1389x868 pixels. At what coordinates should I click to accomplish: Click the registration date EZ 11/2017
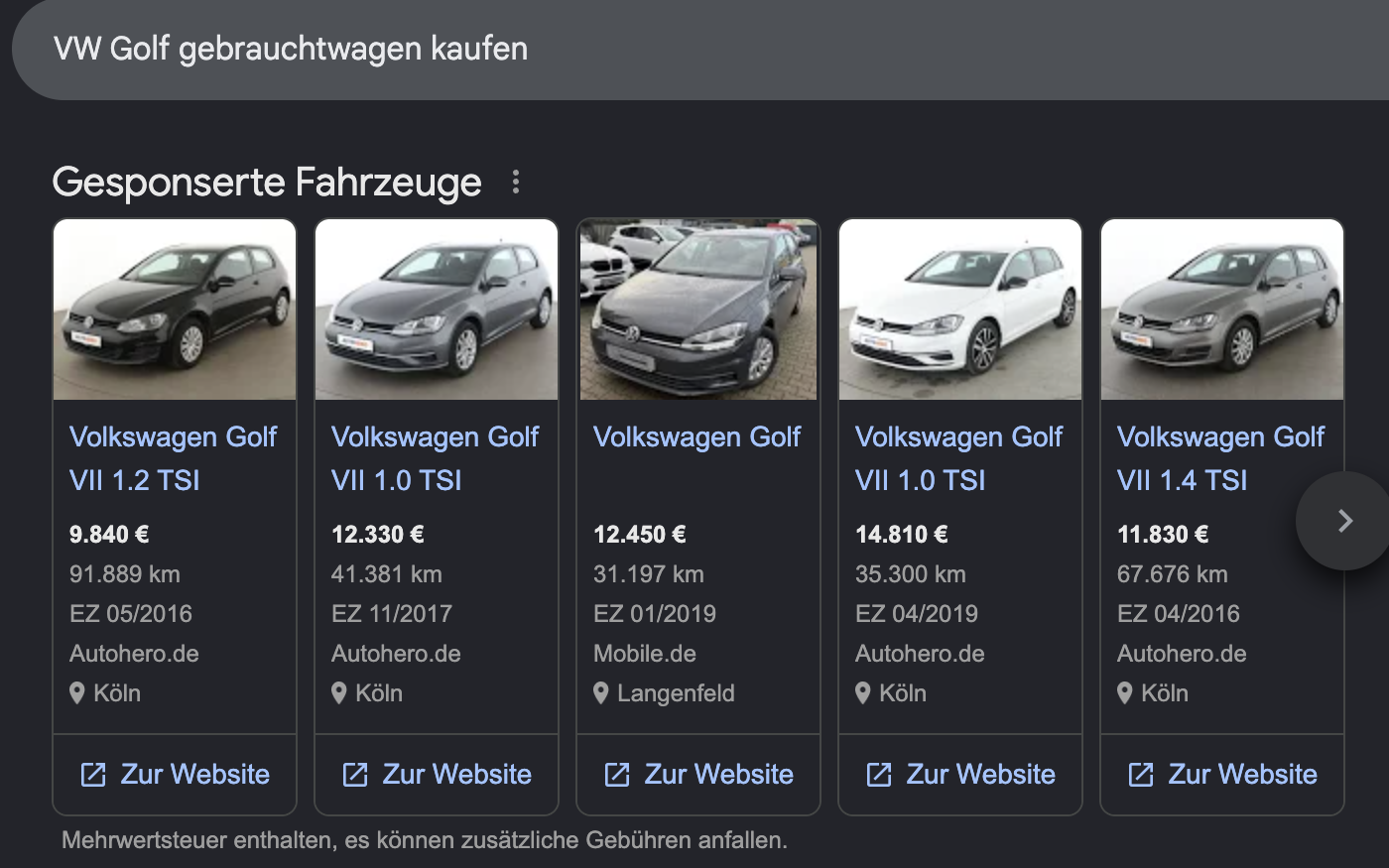tap(392, 614)
